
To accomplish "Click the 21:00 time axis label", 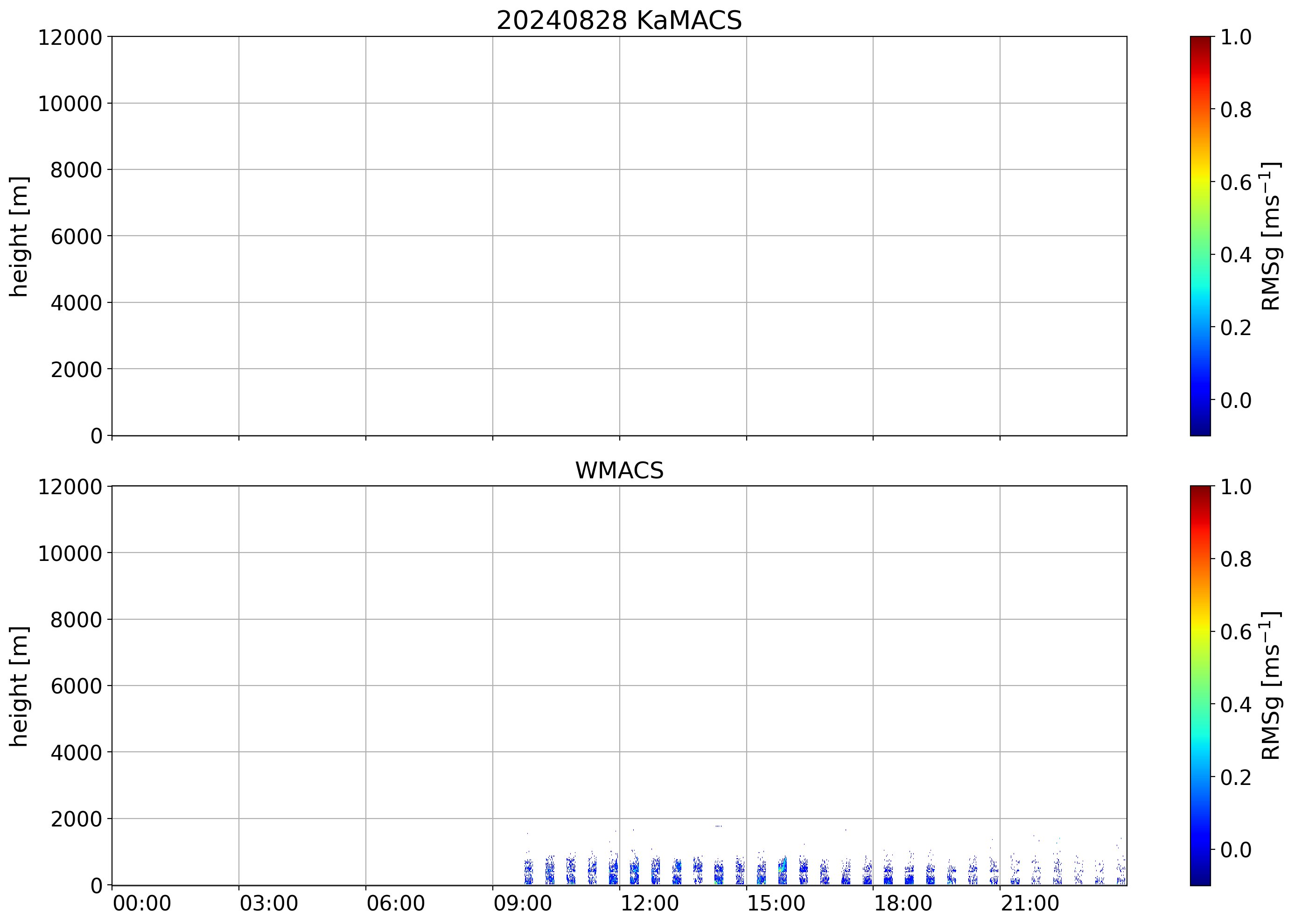I will [x=1030, y=903].
